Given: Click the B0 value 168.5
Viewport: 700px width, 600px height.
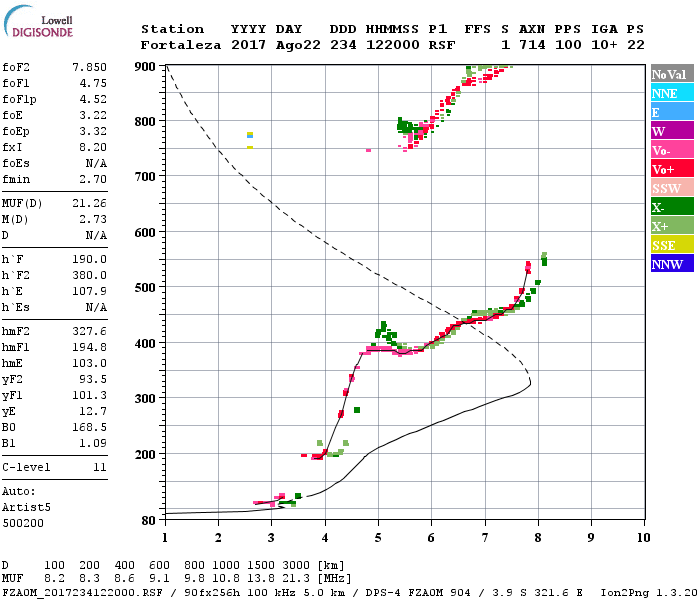Looking at the screenshot, I should pyautogui.click(x=89, y=428).
